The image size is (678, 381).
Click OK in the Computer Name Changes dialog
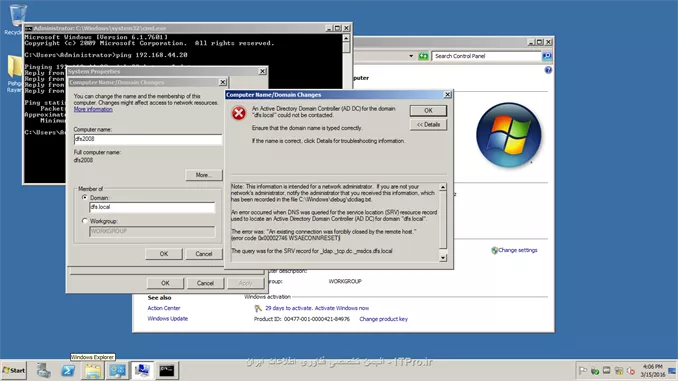(164, 254)
